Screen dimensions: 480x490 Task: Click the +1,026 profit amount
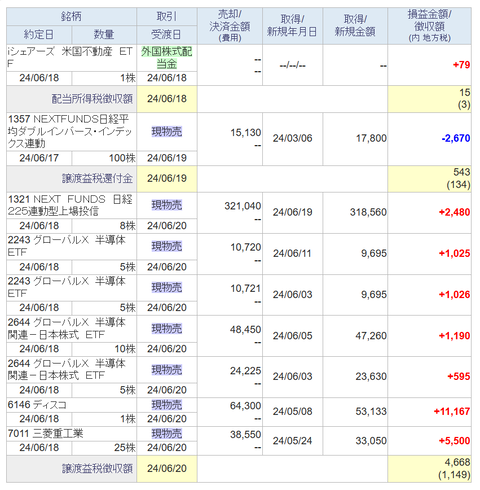tap(454, 295)
